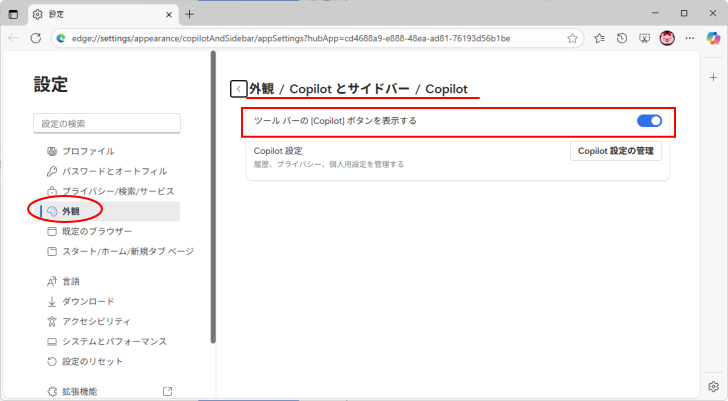Image resolution: width=728 pixels, height=401 pixels.
Task: Toggle ツール バーの [Copilot] ボタンを表示する switch
Action: click(649, 121)
